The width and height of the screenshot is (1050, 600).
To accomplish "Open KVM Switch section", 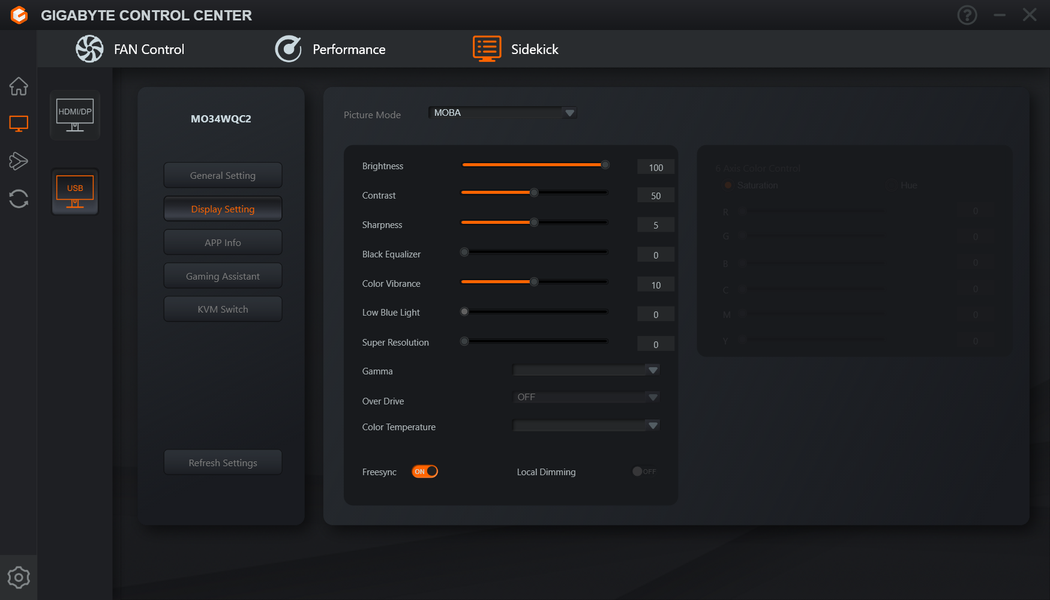I will (222, 309).
